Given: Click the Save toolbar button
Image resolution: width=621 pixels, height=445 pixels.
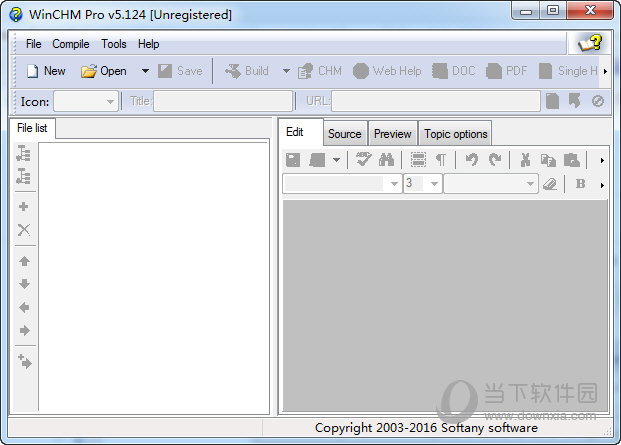Looking at the screenshot, I should [x=180, y=71].
